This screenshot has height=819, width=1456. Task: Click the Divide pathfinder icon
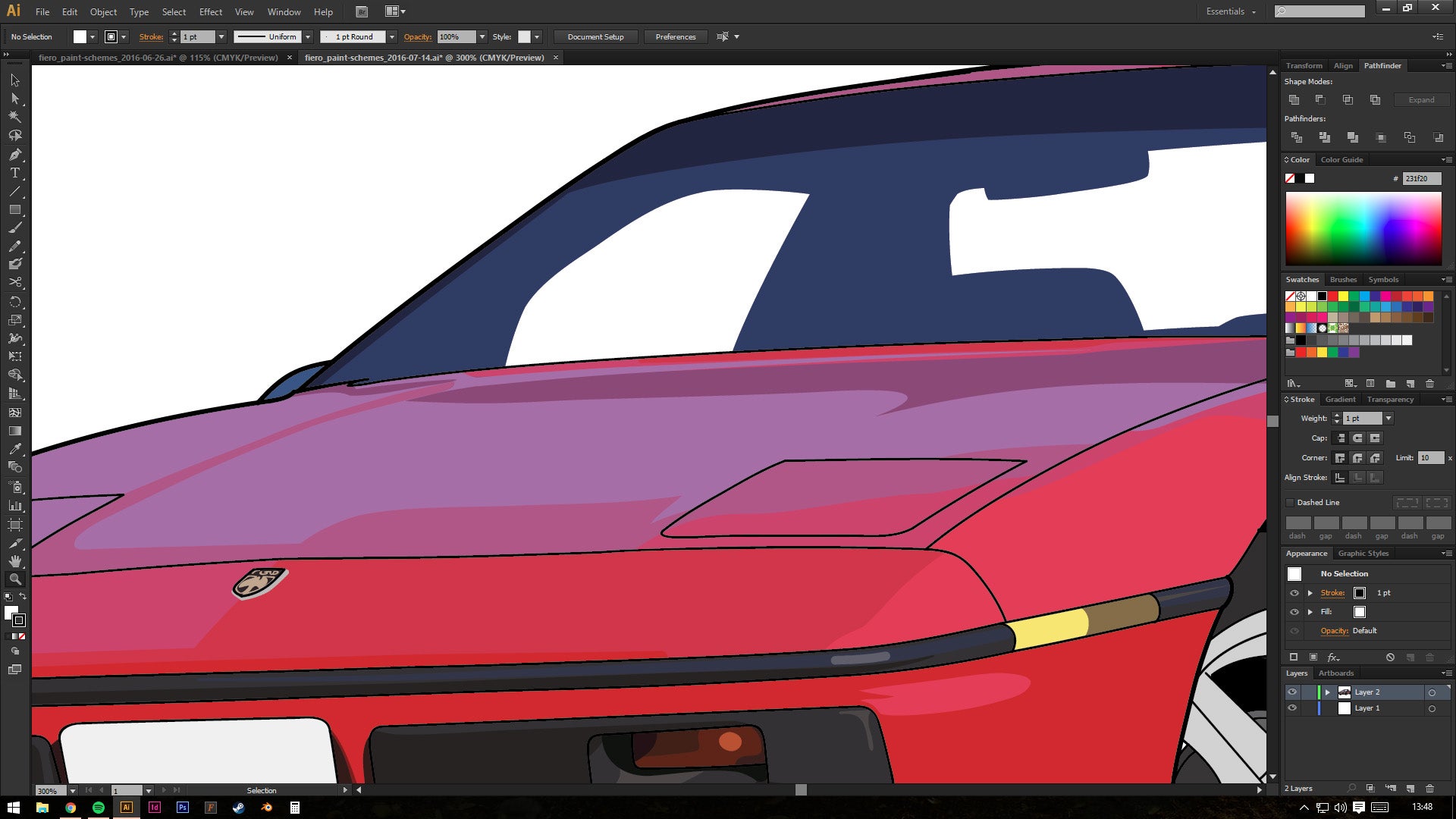(x=1297, y=137)
